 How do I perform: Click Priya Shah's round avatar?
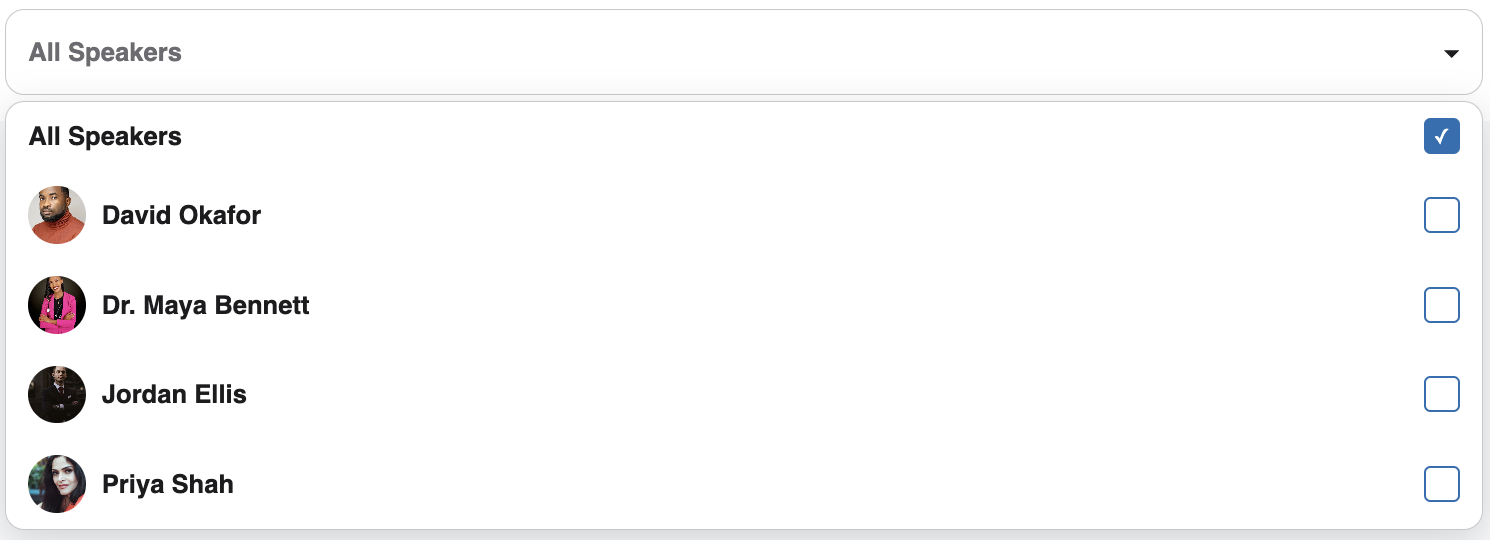click(x=57, y=484)
